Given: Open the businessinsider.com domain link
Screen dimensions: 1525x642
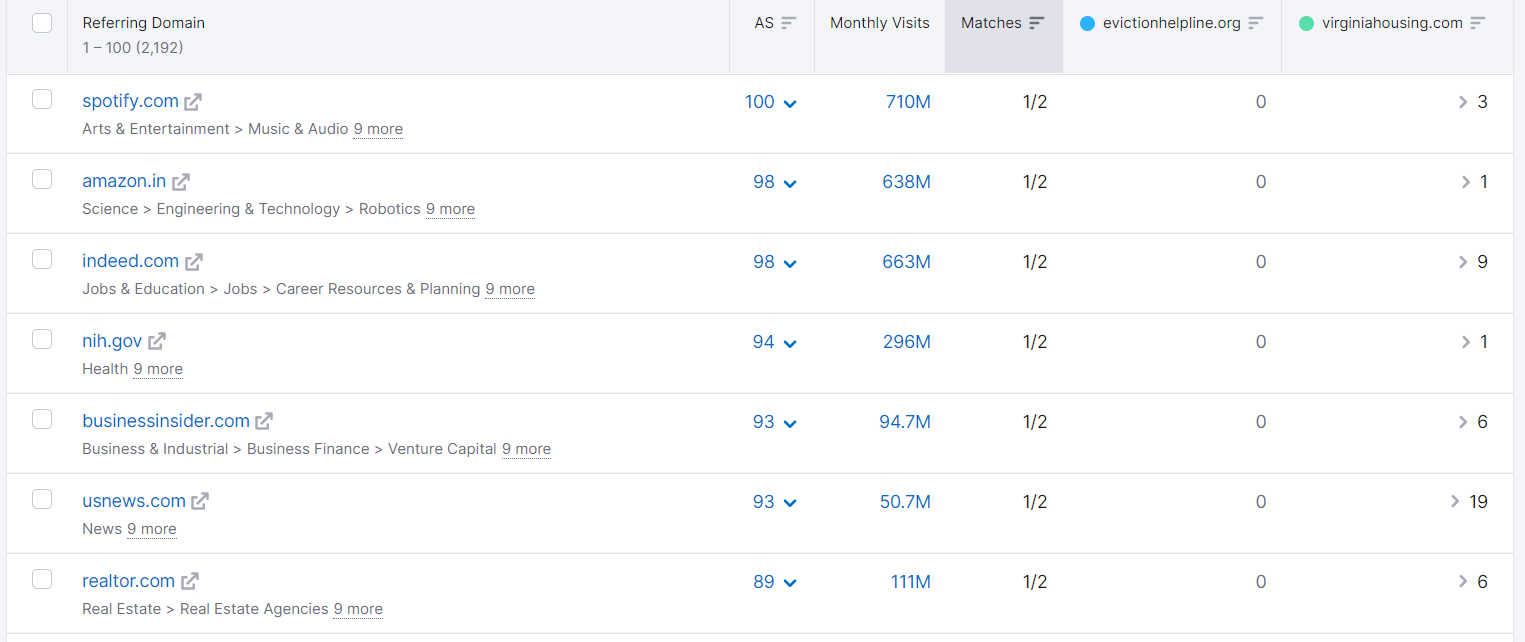Looking at the screenshot, I should pos(166,421).
